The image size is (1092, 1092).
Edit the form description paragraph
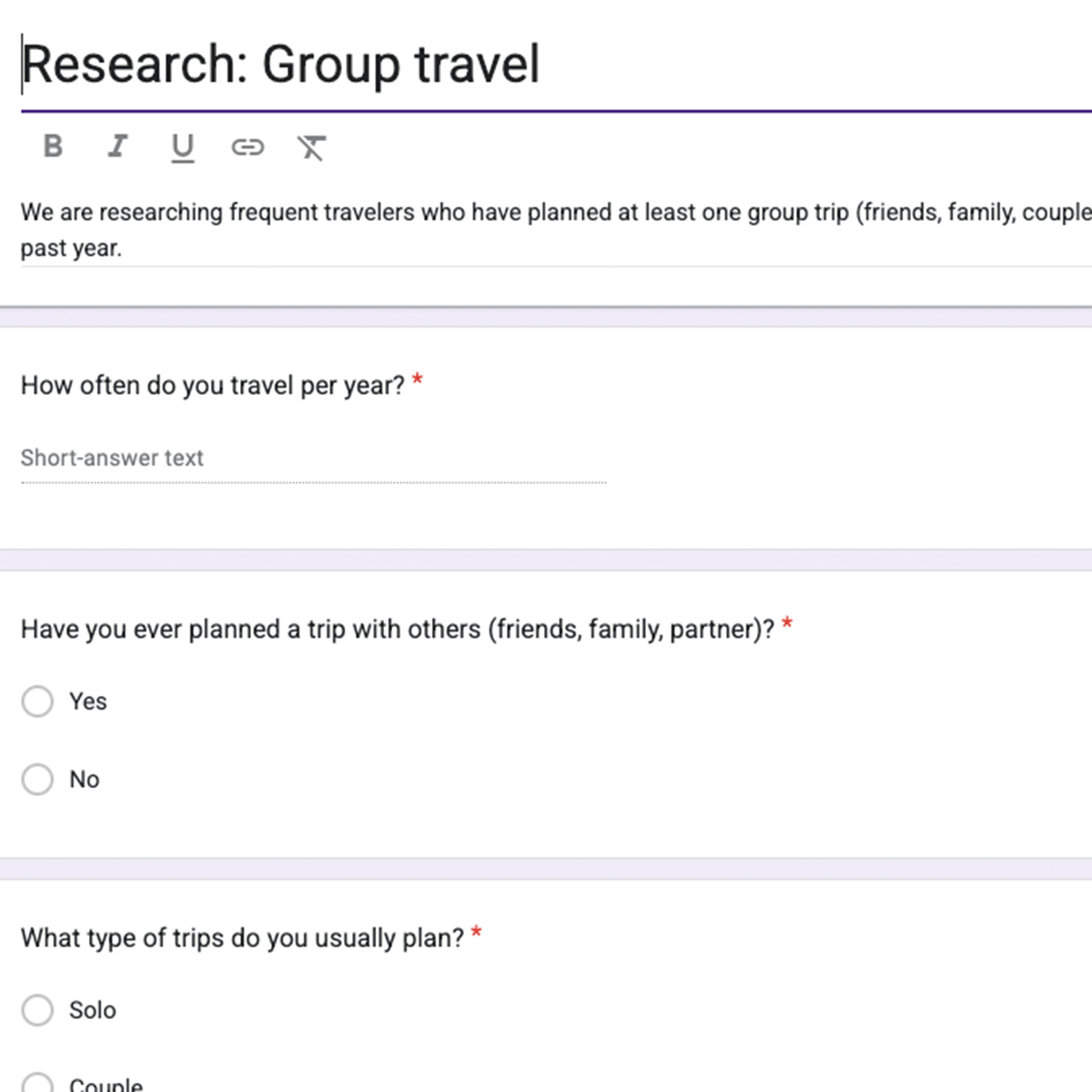point(364,229)
